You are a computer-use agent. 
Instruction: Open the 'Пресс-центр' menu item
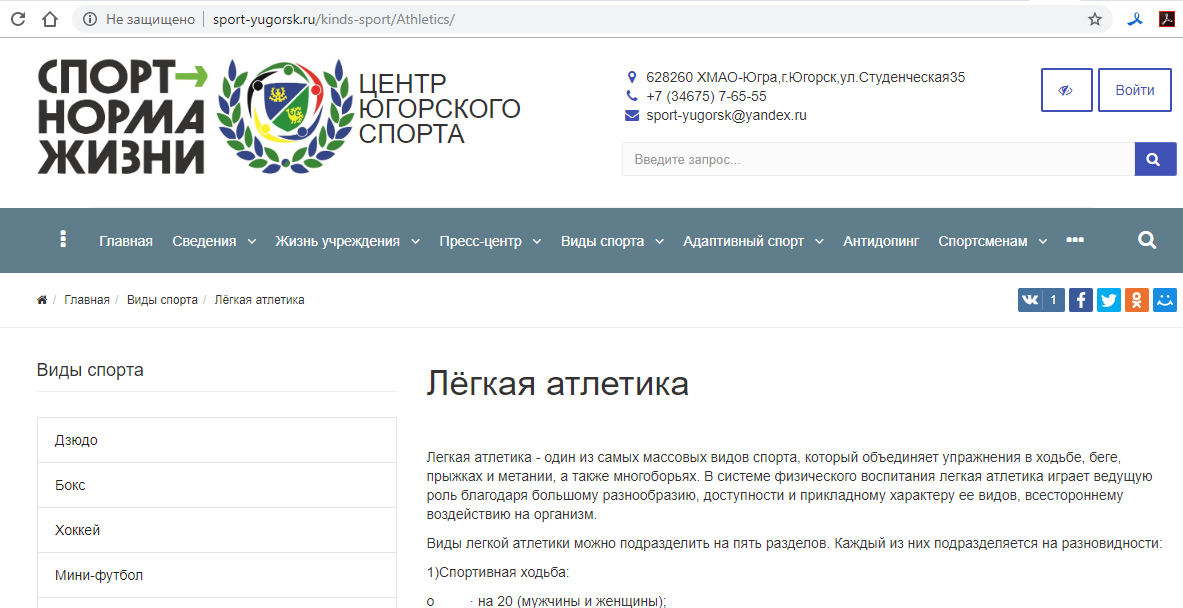click(481, 241)
